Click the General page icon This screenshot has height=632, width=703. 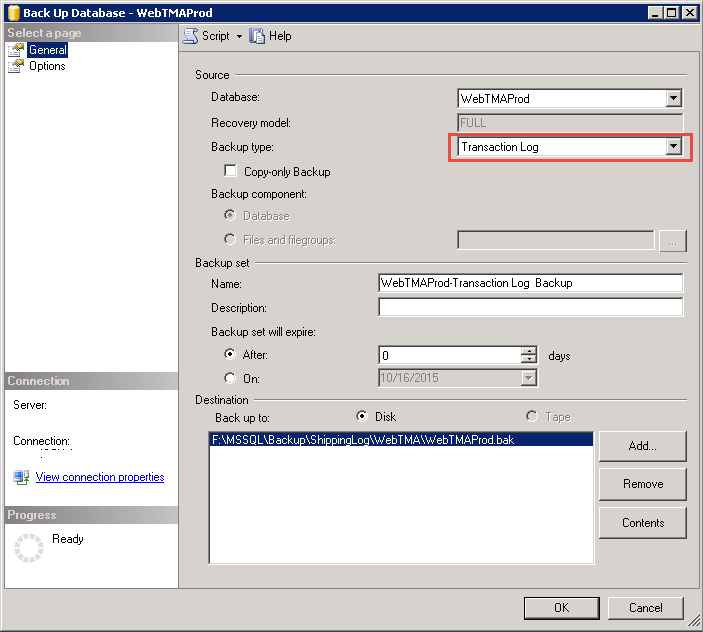coord(16,50)
